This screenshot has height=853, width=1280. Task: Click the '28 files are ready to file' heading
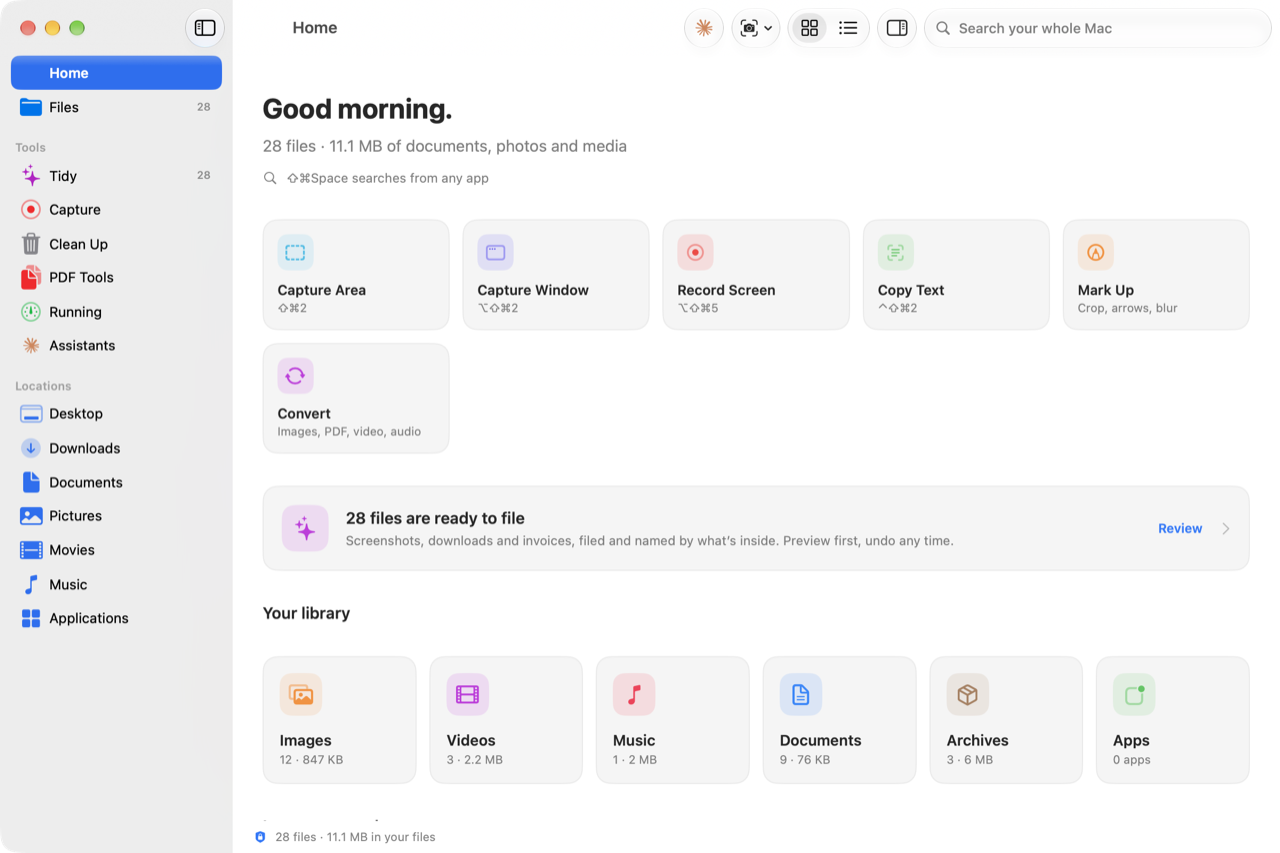(435, 518)
